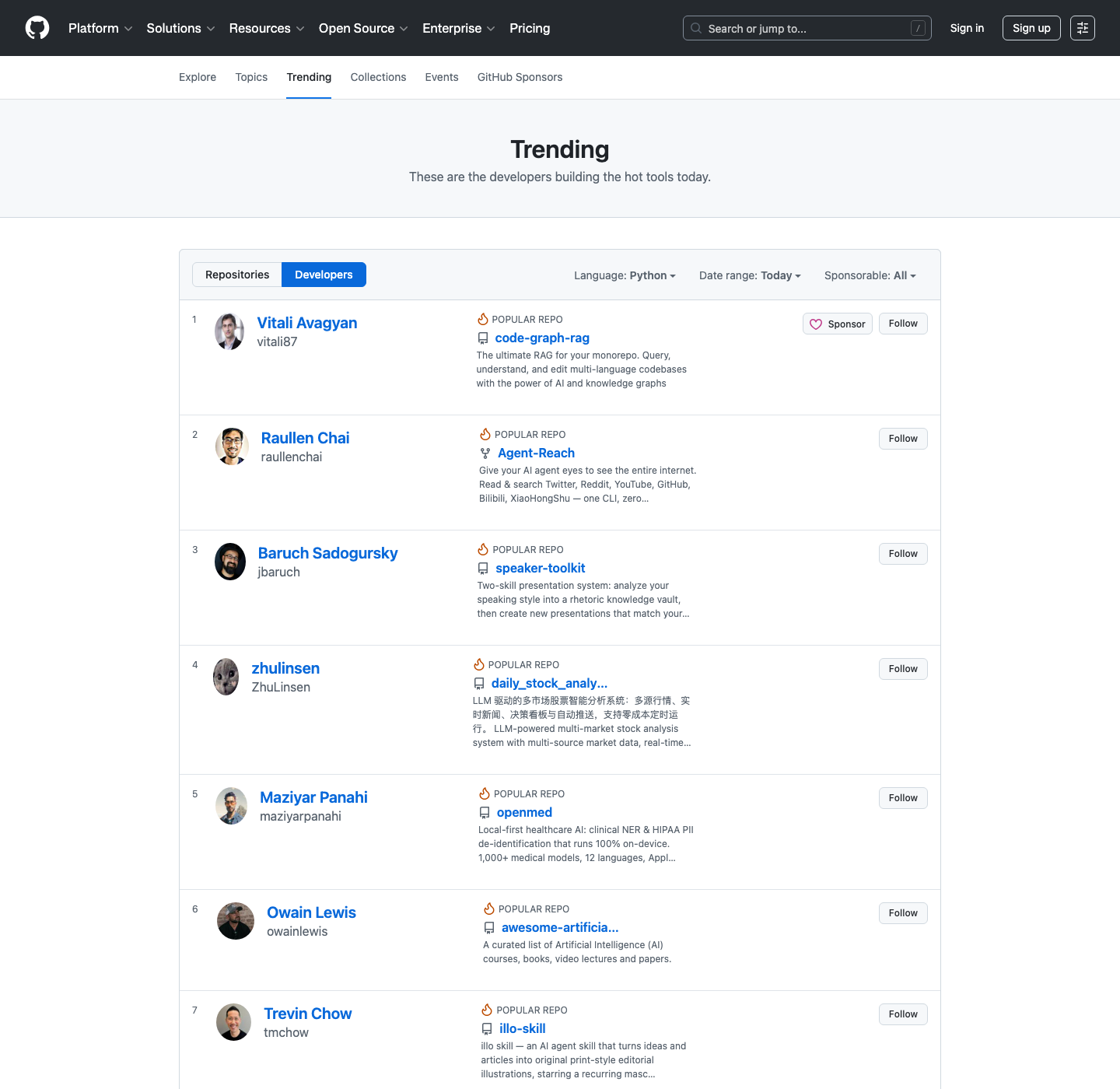The height and width of the screenshot is (1089, 1120).
Task: Go to the Collections tab
Action: click(378, 77)
